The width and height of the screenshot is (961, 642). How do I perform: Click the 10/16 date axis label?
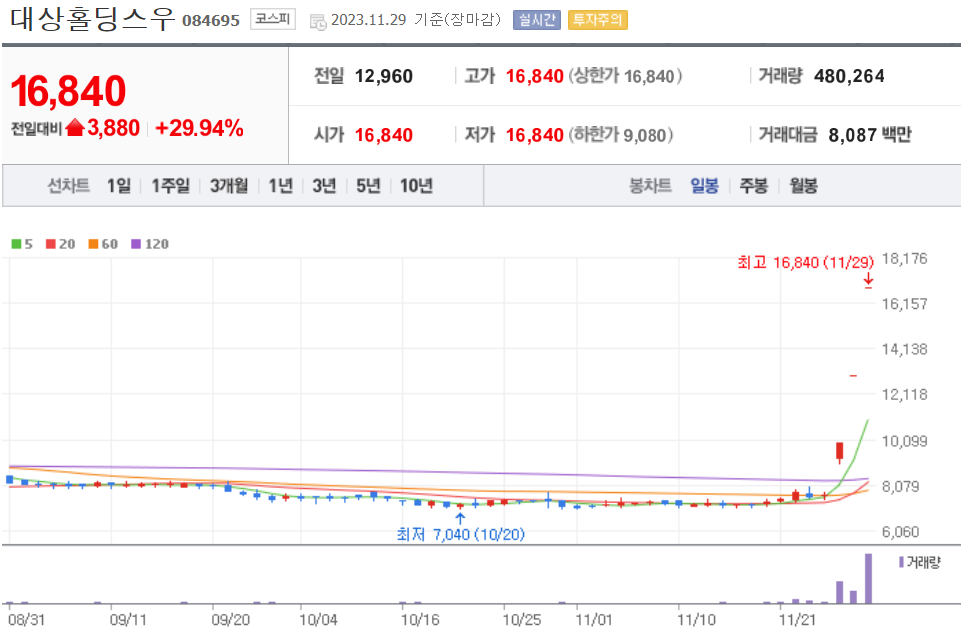click(420, 620)
